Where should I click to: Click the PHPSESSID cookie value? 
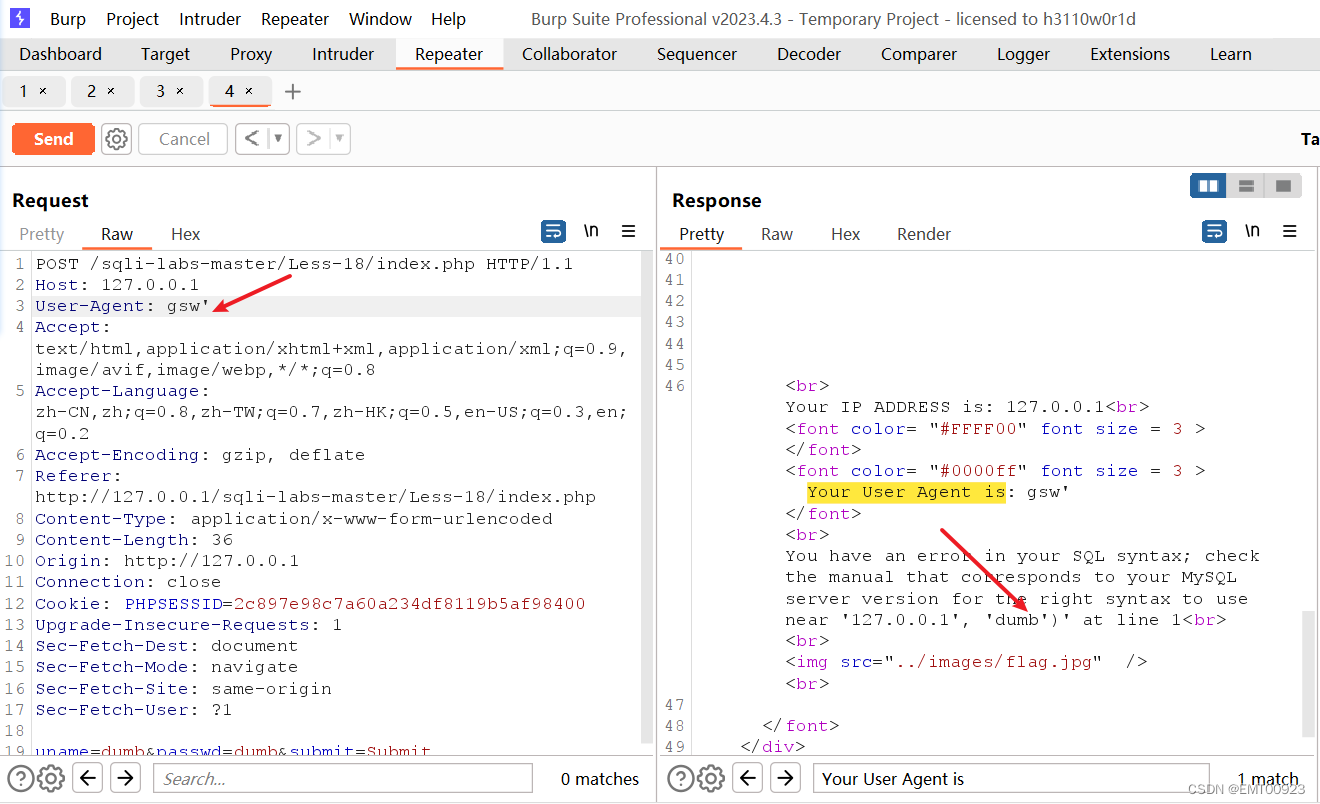click(409, 603)
